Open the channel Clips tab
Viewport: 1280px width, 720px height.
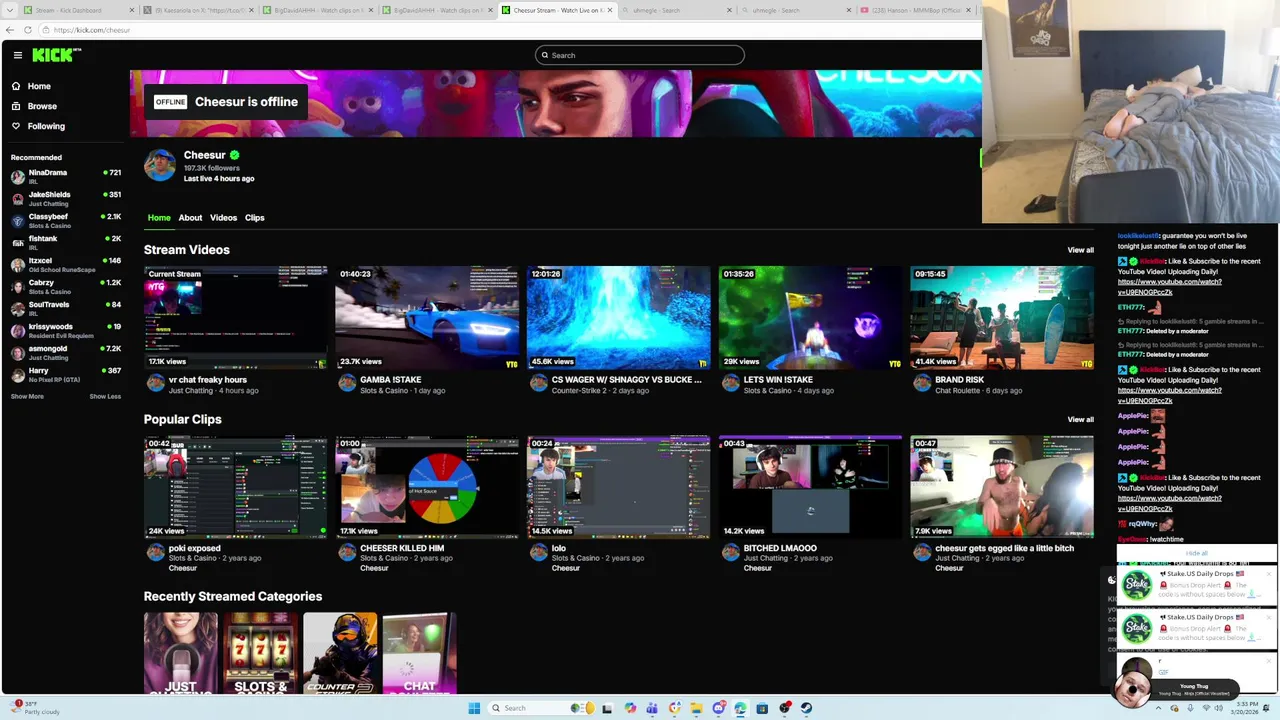click(254, 217)
